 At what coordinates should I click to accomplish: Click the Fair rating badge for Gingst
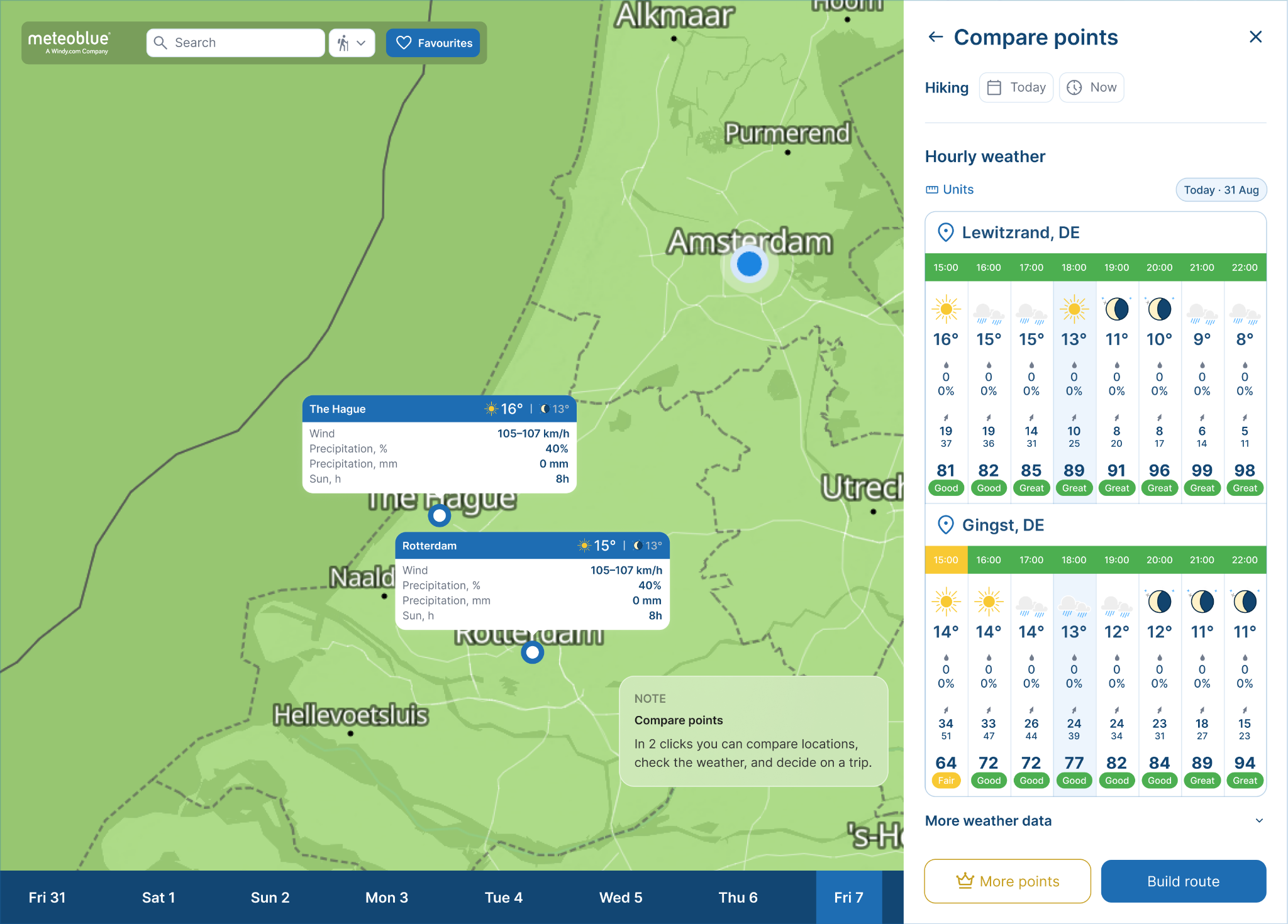pos(946,781)
